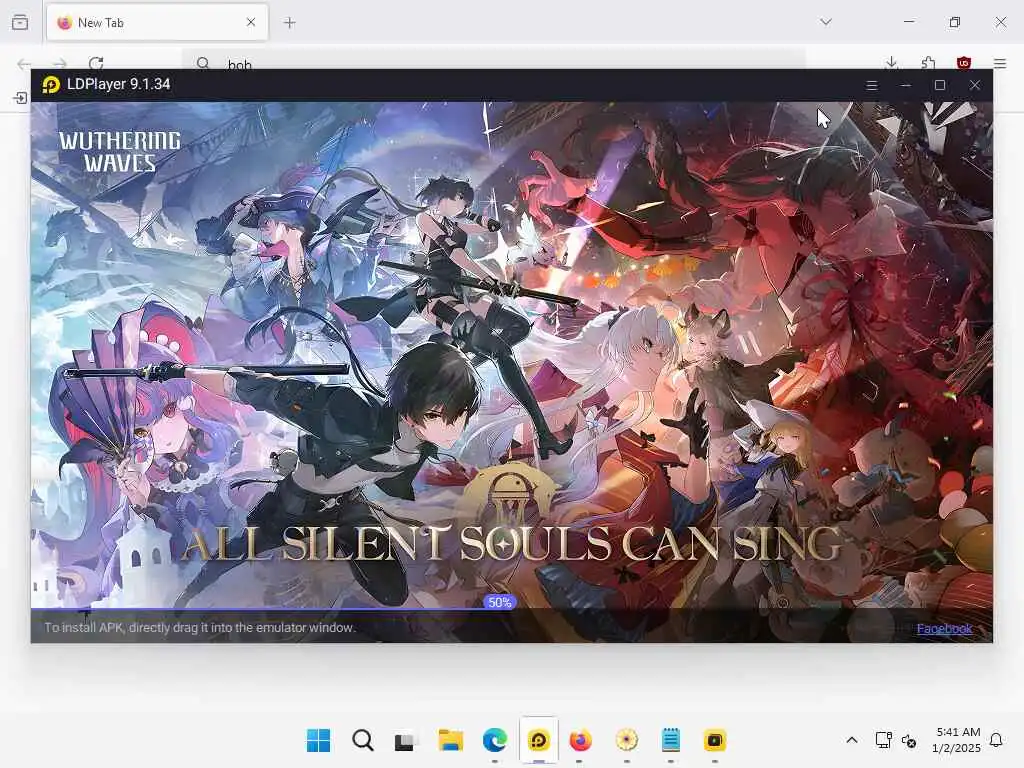
Task: Open Firefox application menu
Action: 1000,63
